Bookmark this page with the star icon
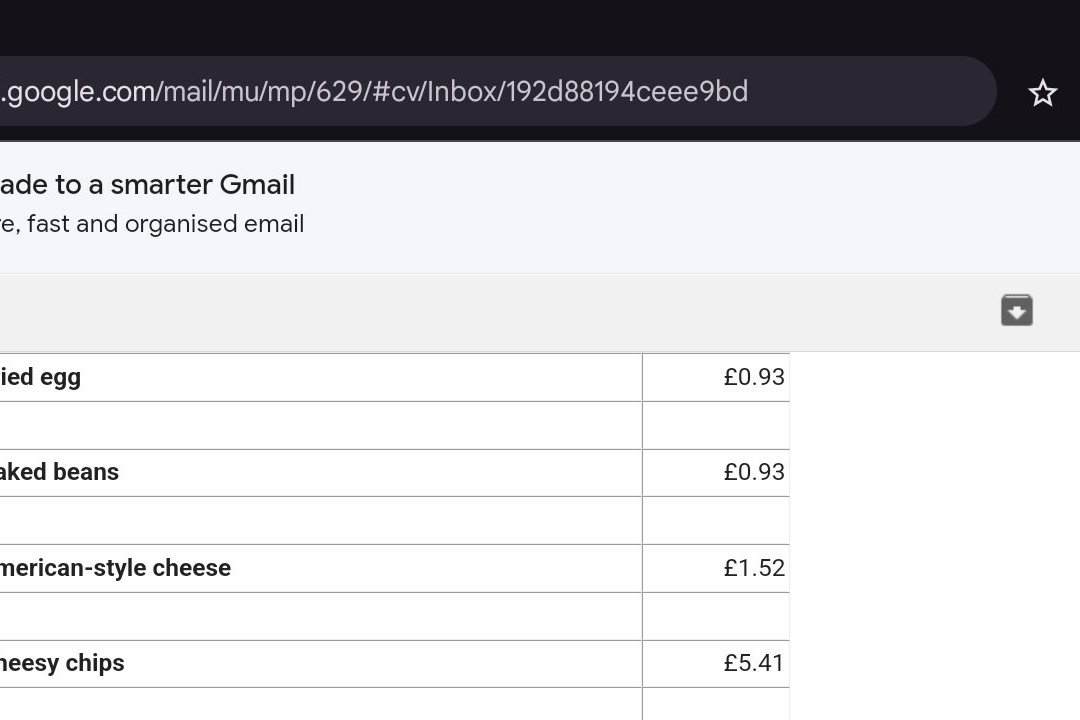Image resolution: width=1080 pixels, height=720 pixels. (1042, 92)
